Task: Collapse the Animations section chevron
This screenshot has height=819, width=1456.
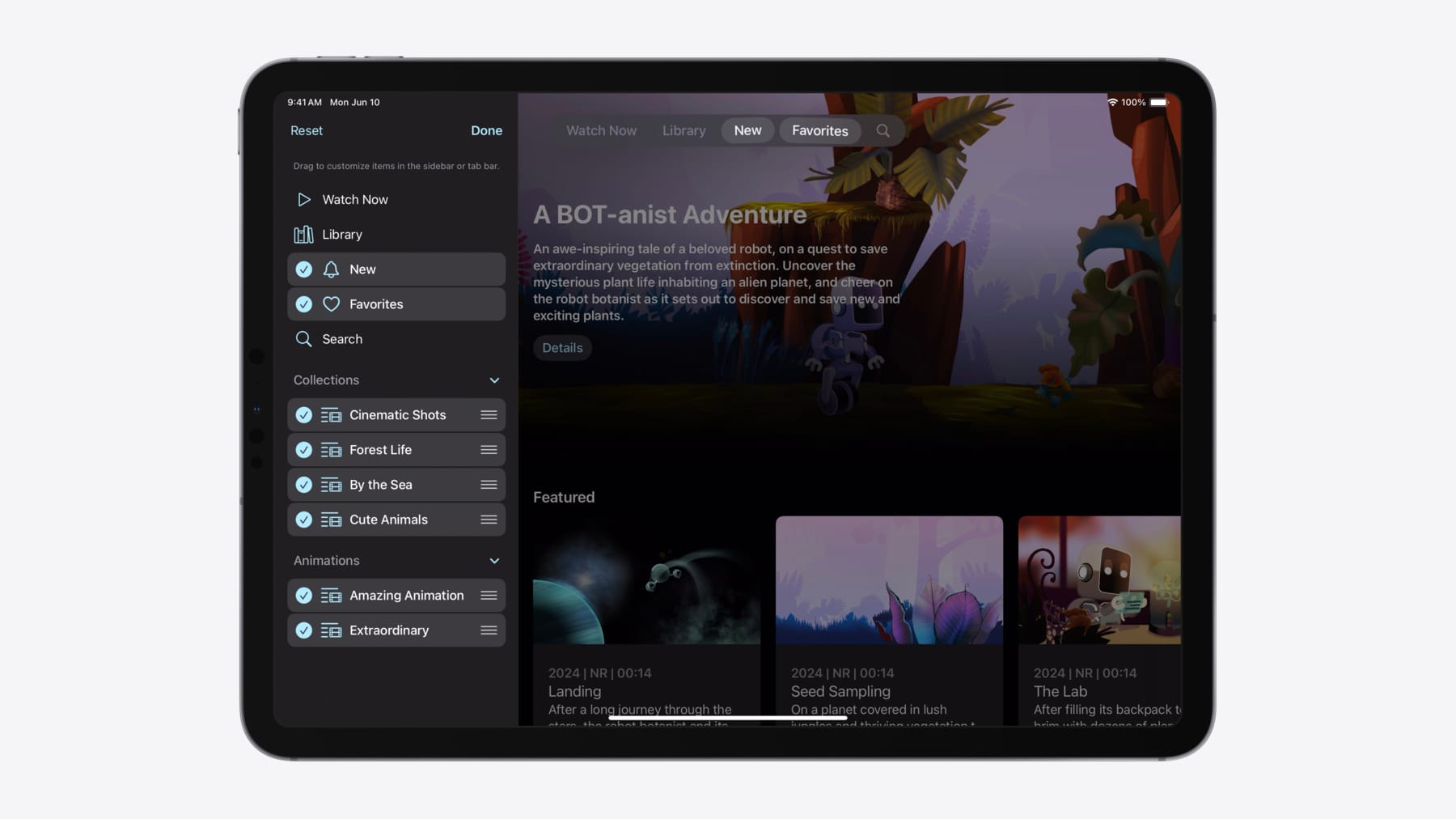Action: coord(494,561)
